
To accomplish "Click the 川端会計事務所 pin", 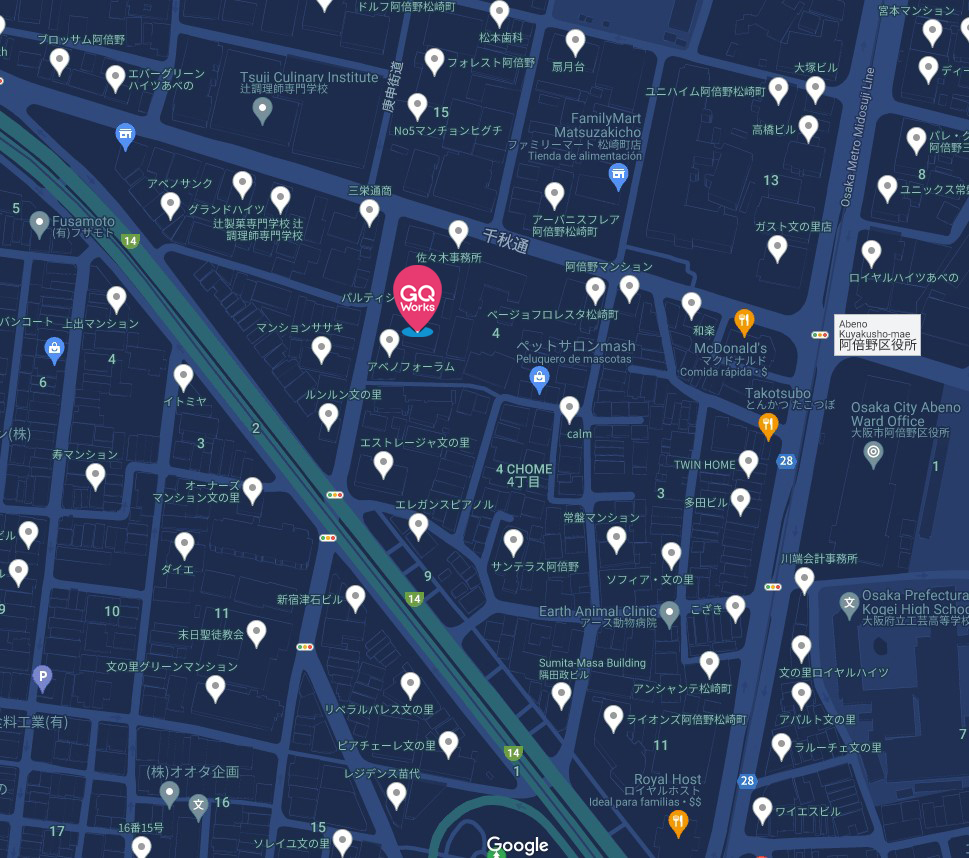I will [804, 582].
